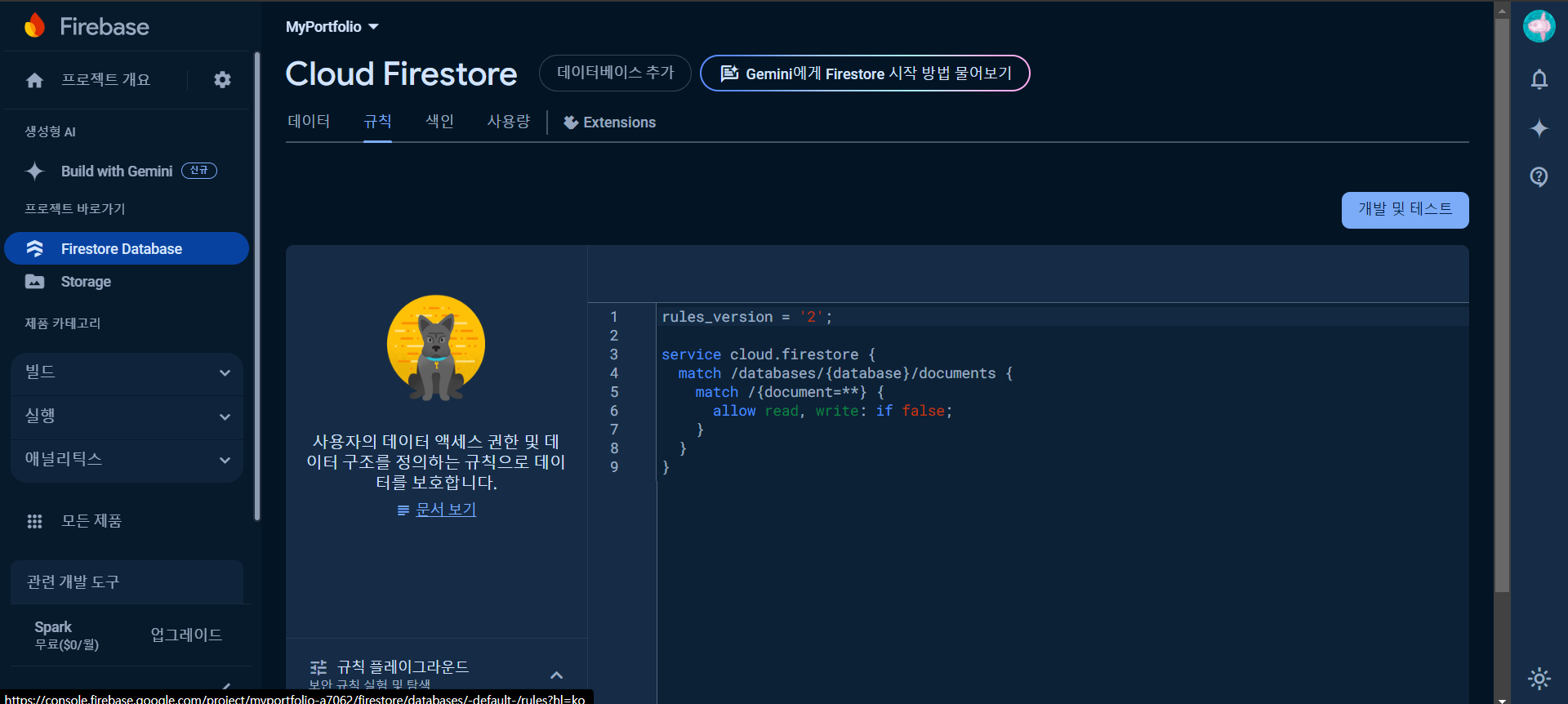
Task: Open 프로젝트 개요 in sidebar
Action: click(x=106, y=80)
